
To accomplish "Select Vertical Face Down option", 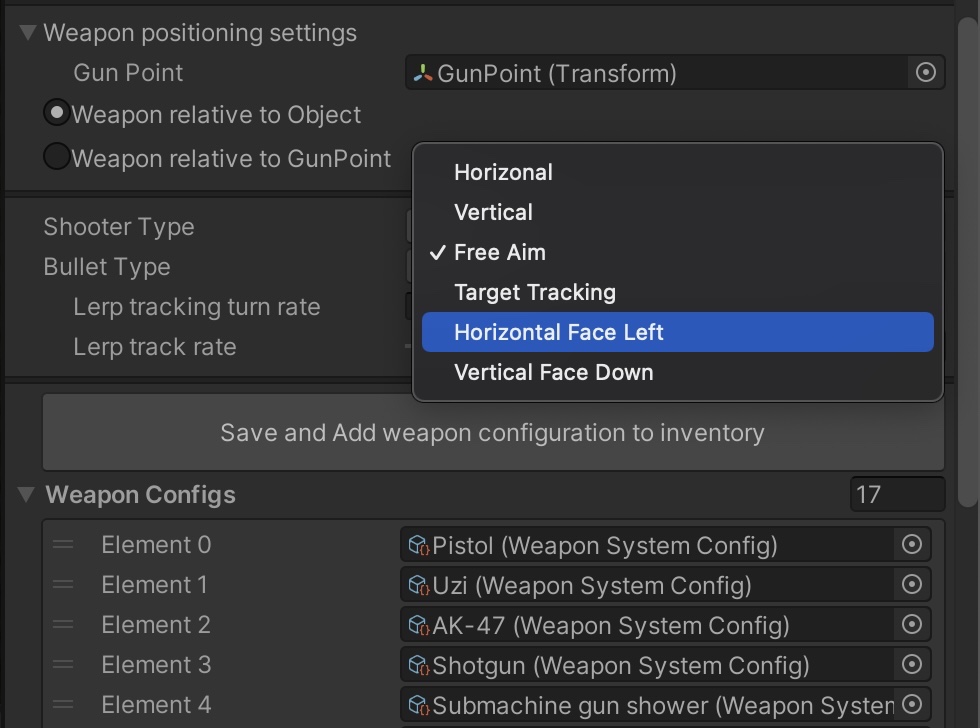I will [553, 373].
